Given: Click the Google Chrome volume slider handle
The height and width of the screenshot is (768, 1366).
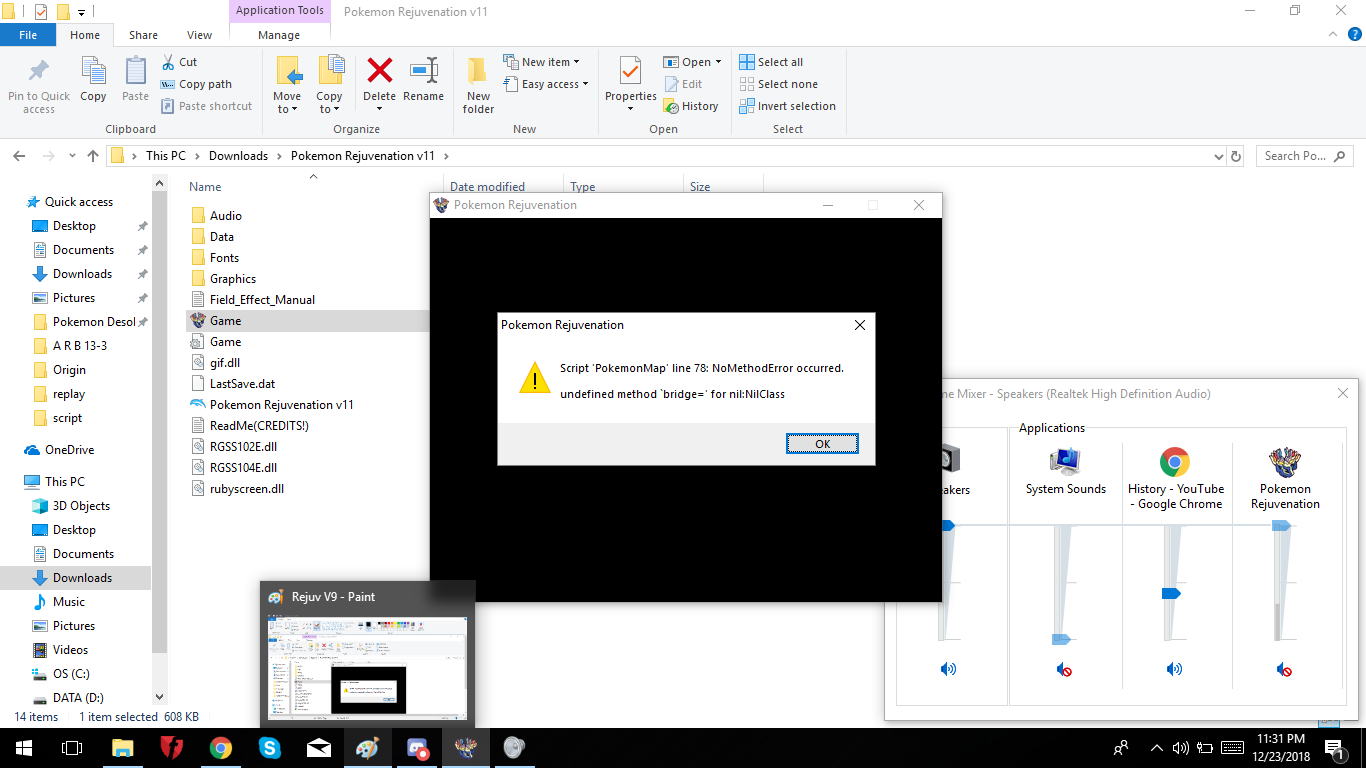Looking at the screenshot, I should (x=1172, y=593).
